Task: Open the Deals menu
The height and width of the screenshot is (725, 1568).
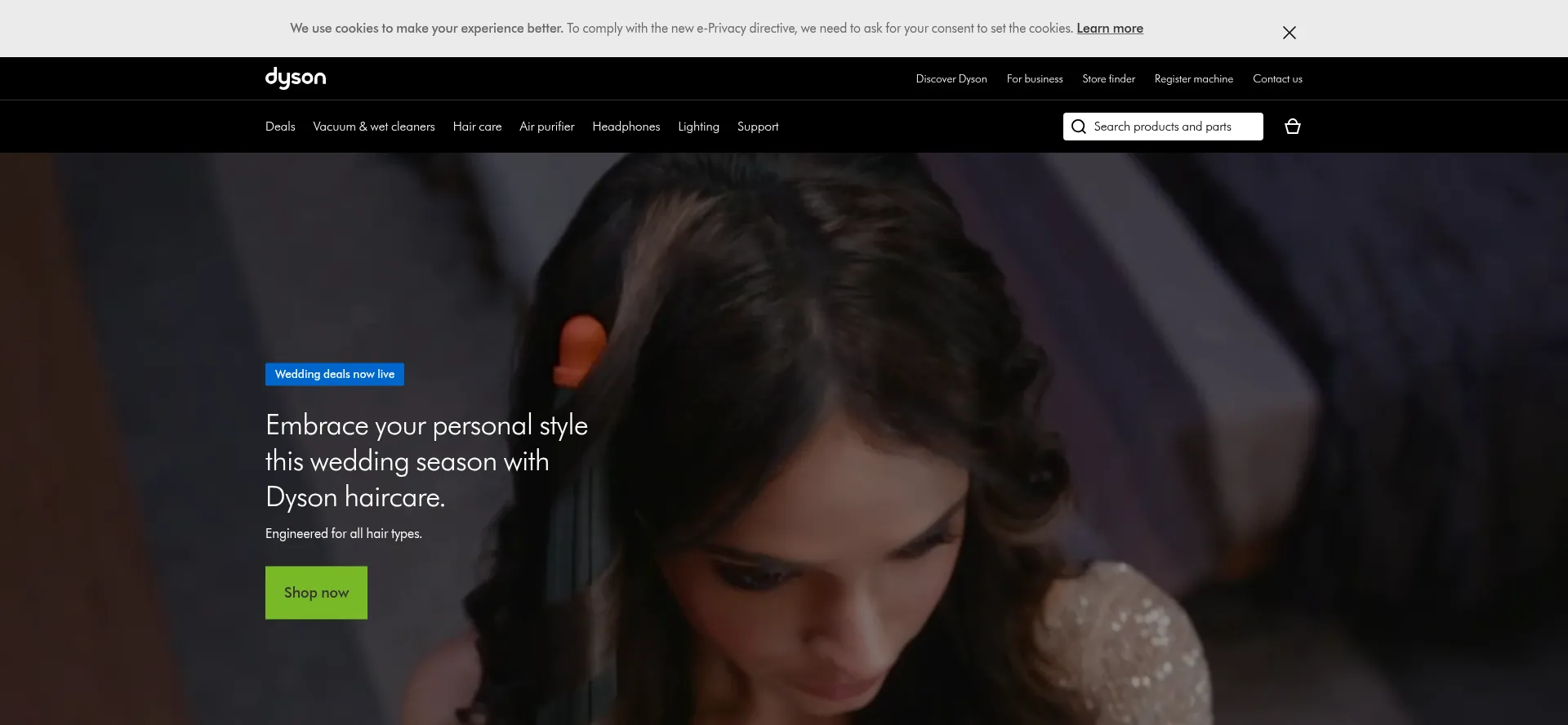Action: 280,127
